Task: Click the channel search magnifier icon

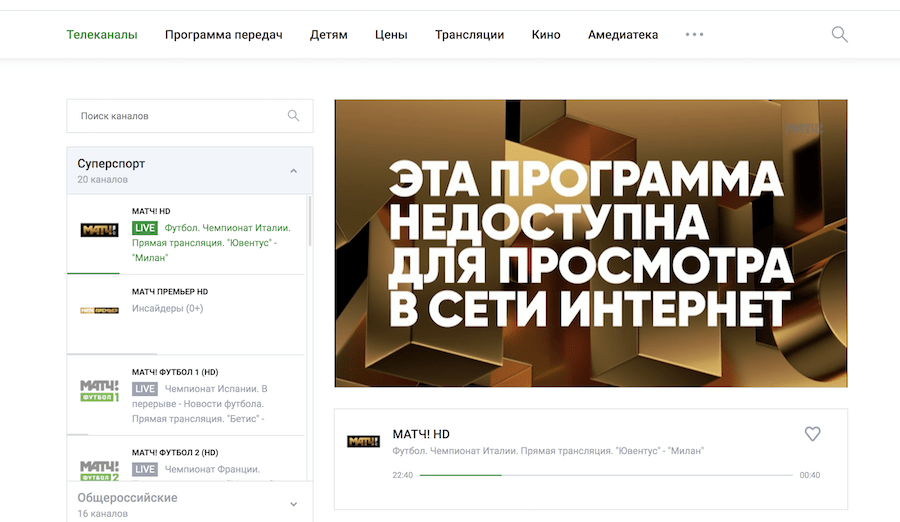Action: click(x=293, y=116)
